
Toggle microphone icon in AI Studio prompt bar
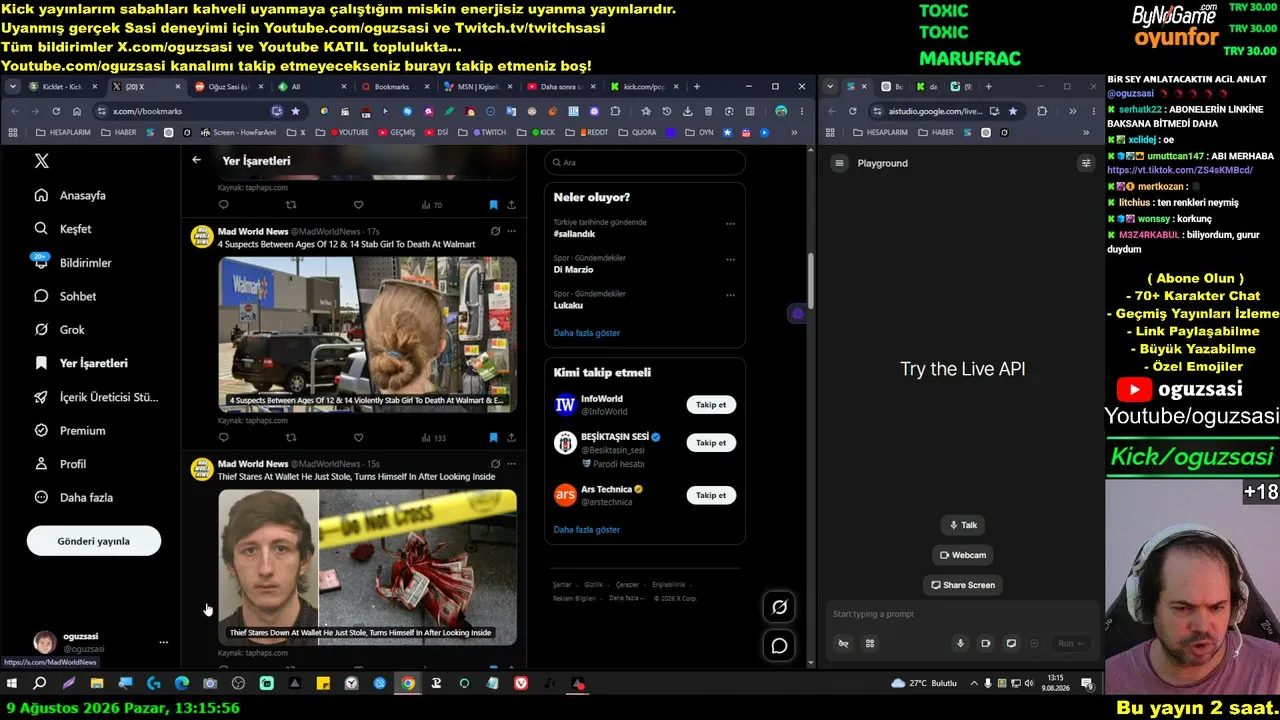point(960,644)
